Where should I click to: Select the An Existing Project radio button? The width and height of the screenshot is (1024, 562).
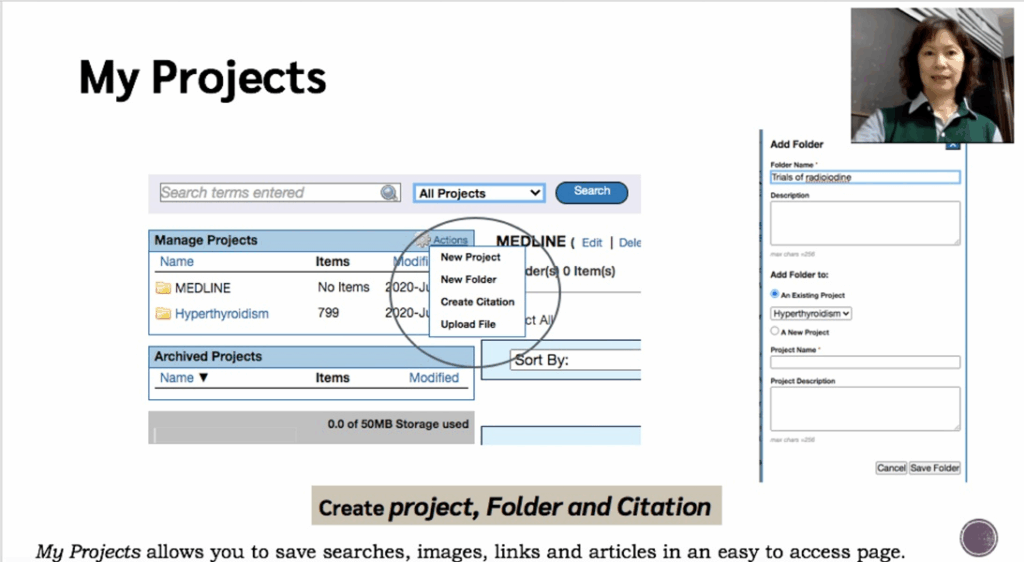(x=775, y=295)
